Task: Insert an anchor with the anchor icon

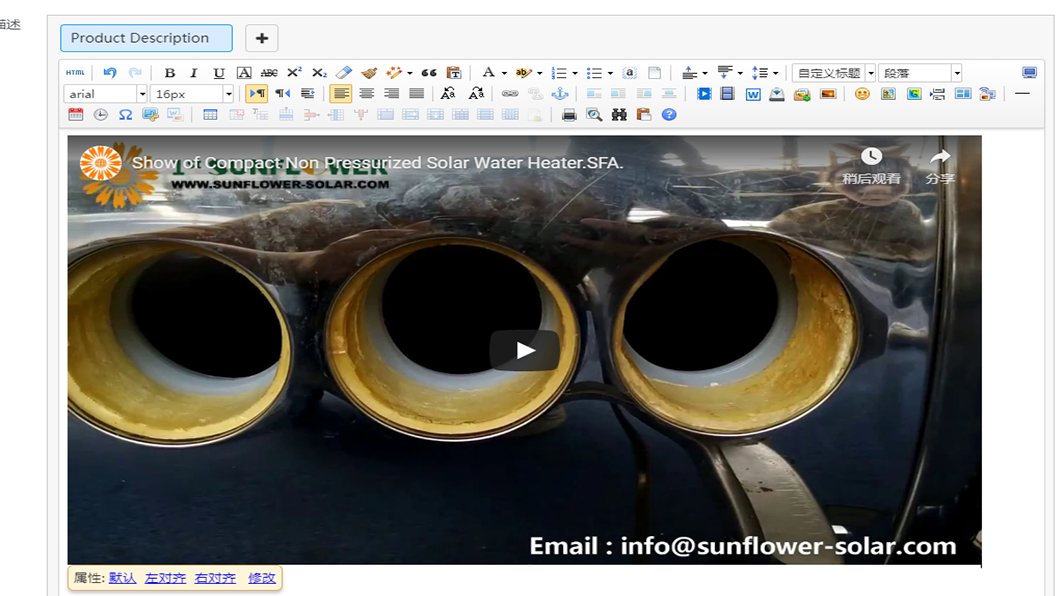Action: [x=560, y=94]
